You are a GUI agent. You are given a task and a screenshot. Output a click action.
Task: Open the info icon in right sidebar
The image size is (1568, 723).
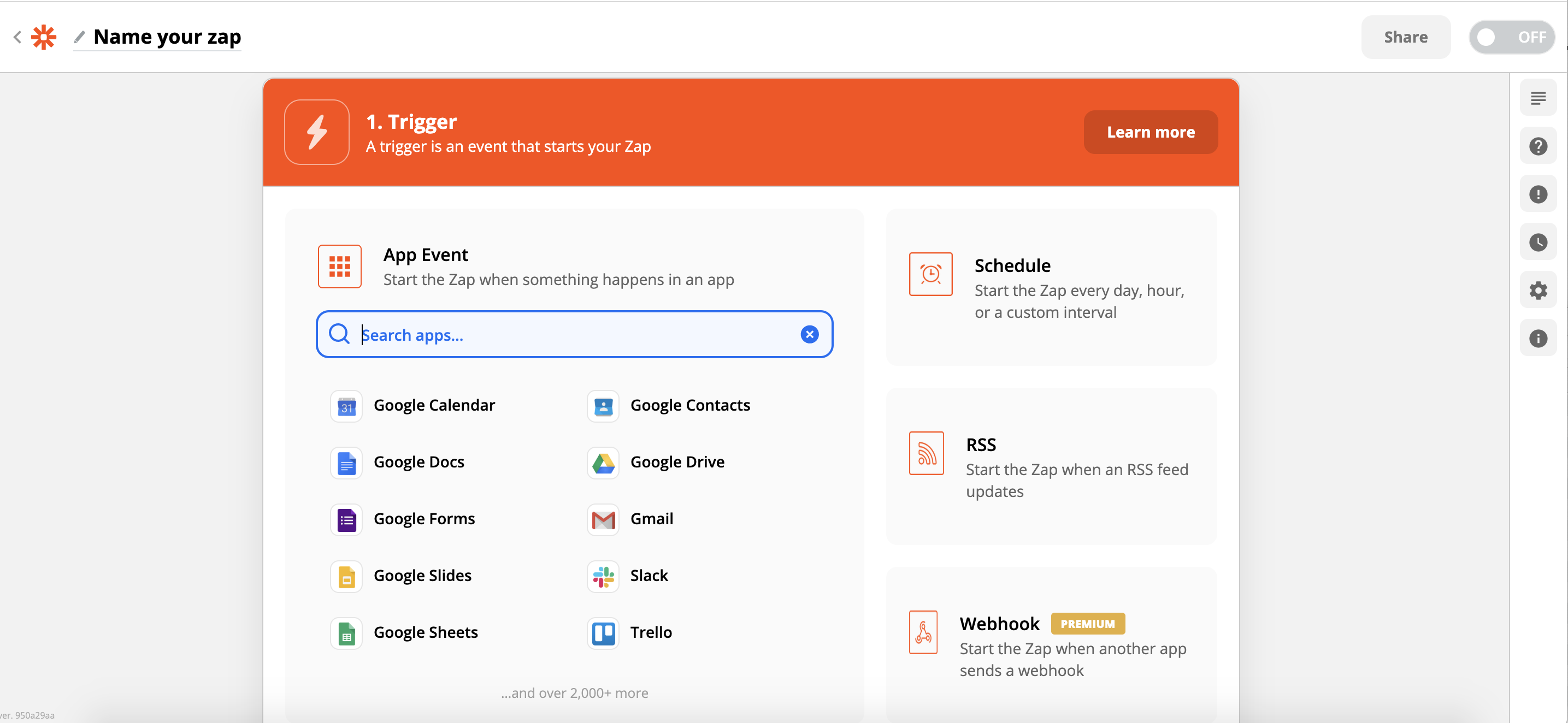(x=1537, y=339)
